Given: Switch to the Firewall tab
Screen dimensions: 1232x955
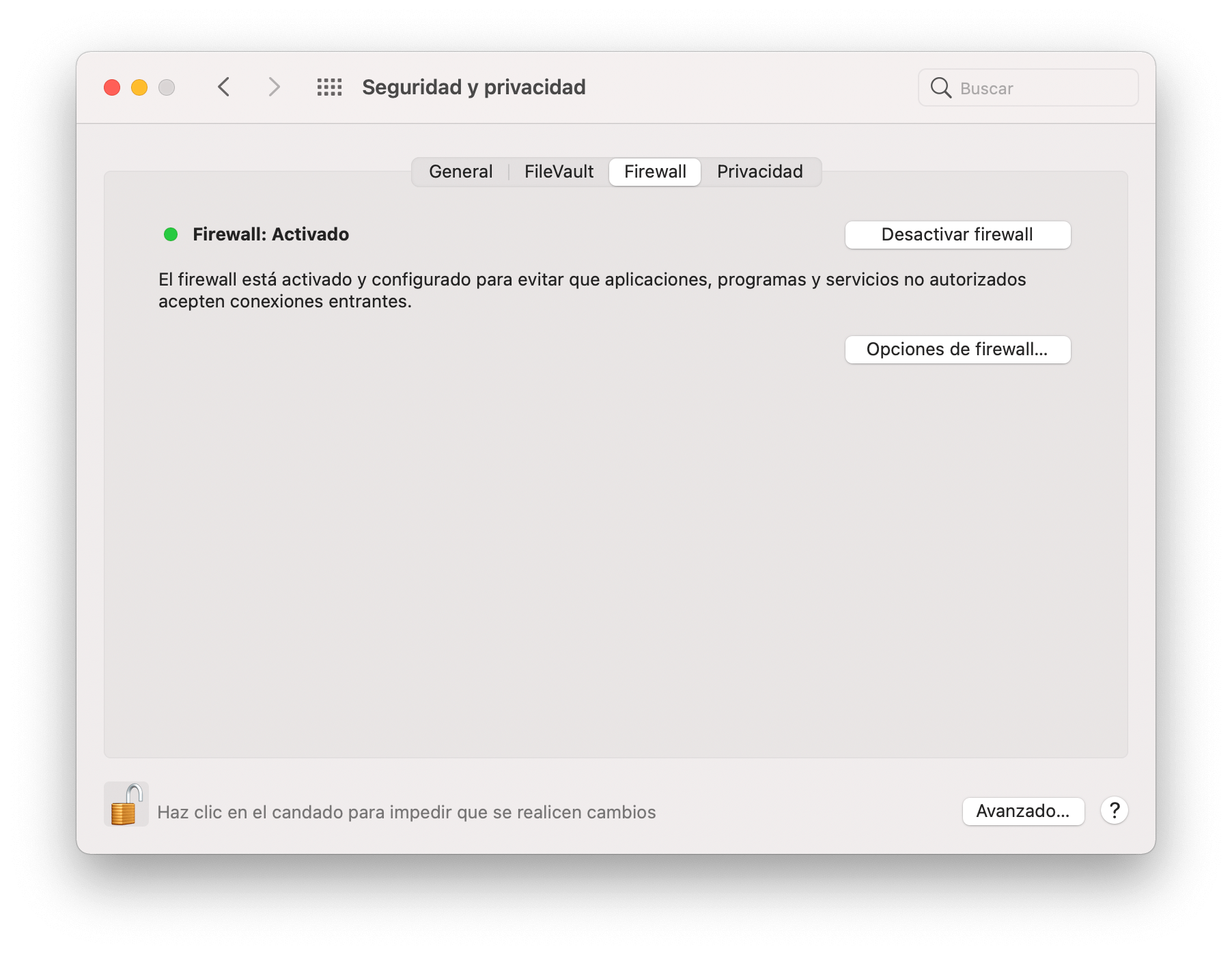Looking at the screenshot, I should [654, 171].
